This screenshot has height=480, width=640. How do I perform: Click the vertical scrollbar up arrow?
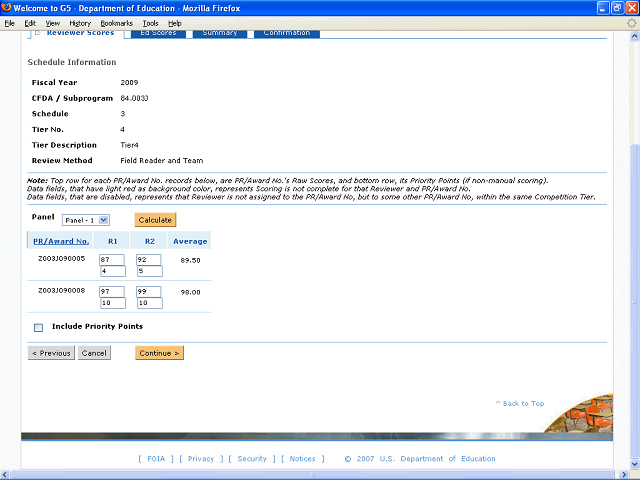[634, 36]
